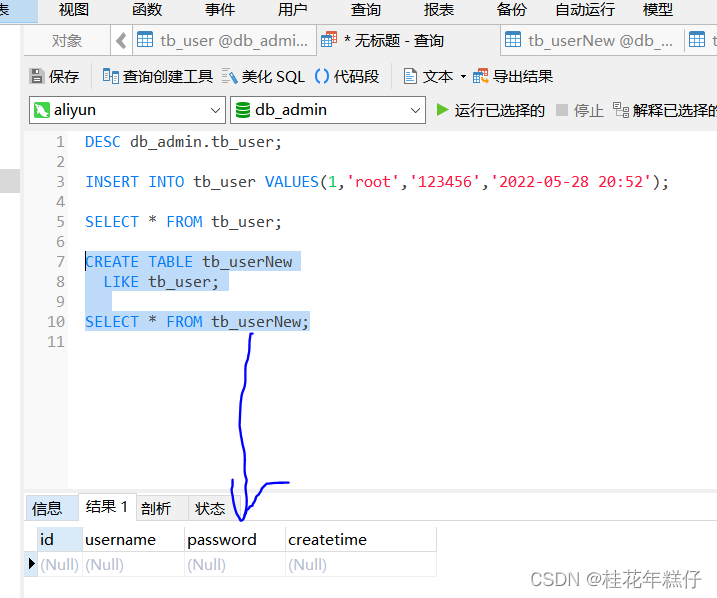Image resolution: width=717 pixels, height=598 pixels.
Task: Click the db_admin database cylinder icon
Action: 243,110
